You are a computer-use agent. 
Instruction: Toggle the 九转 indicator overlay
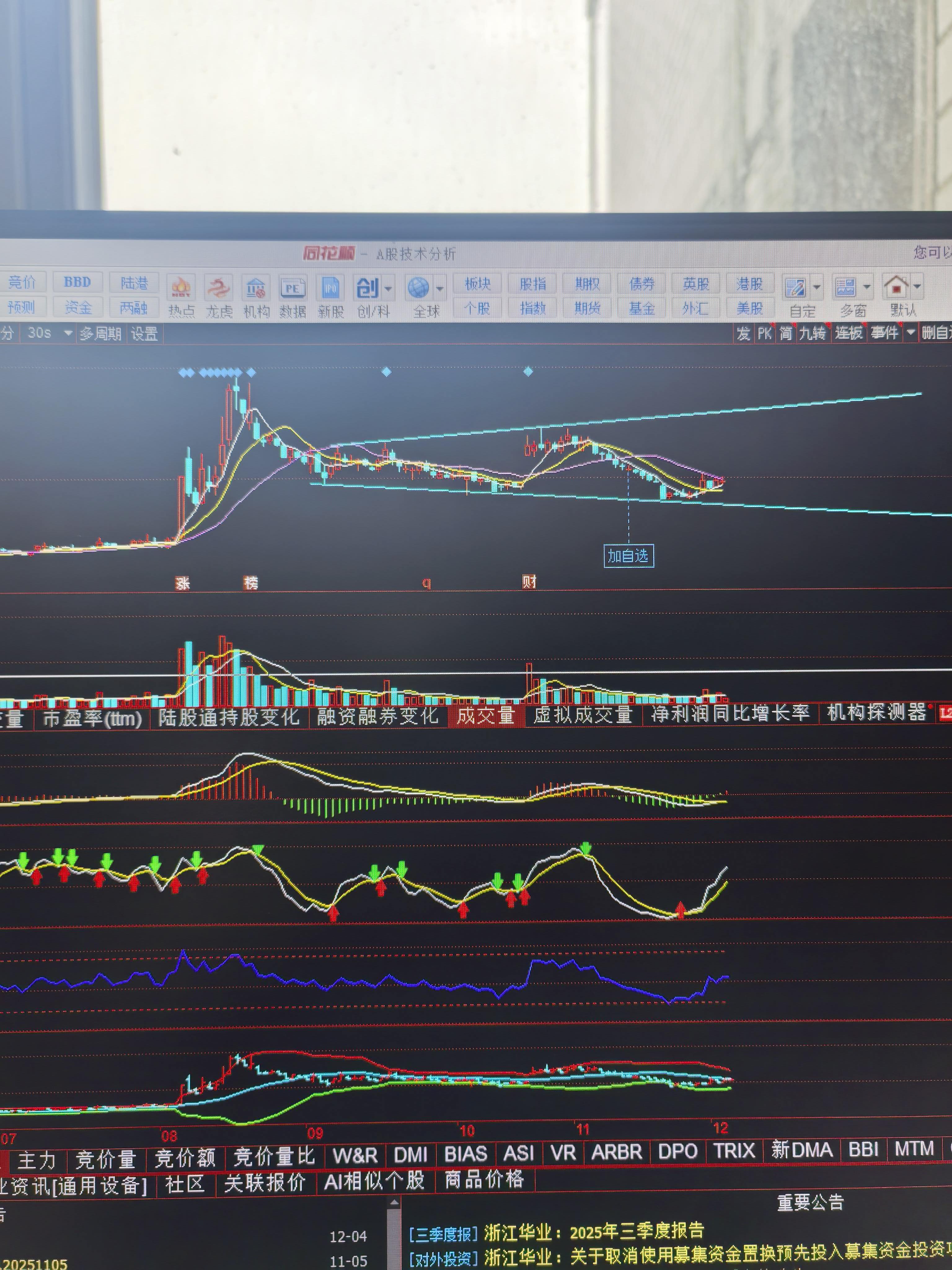(x=813, y=333)
